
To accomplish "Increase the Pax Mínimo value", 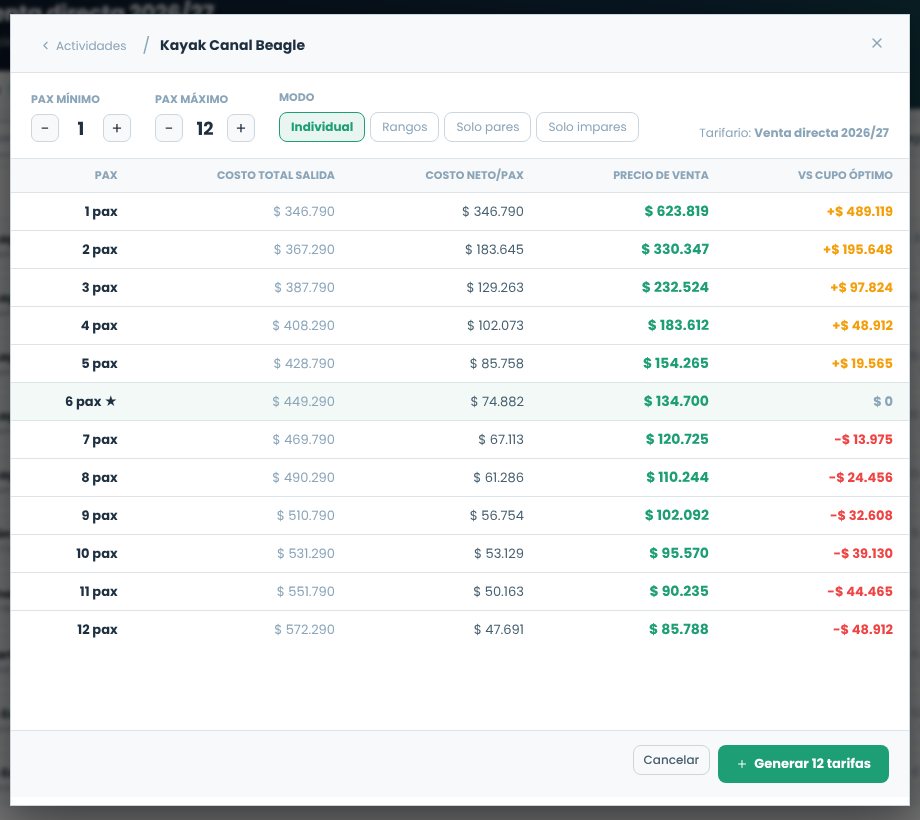I will 117,128.
